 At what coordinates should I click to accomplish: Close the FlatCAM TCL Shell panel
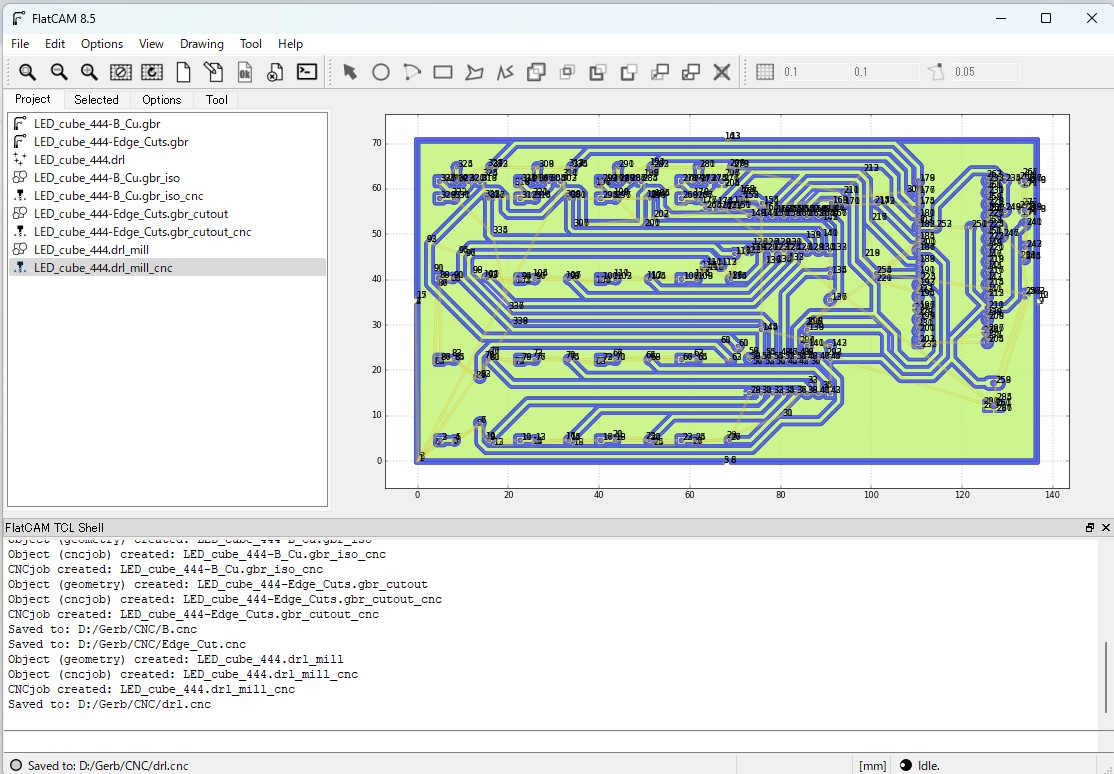[x=1105, y=527]
